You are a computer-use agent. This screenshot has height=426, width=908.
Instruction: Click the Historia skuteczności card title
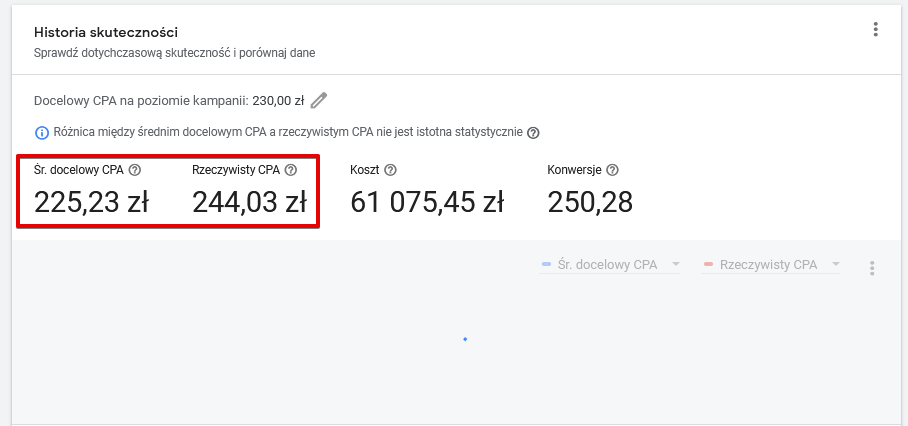tap(106, 32)
